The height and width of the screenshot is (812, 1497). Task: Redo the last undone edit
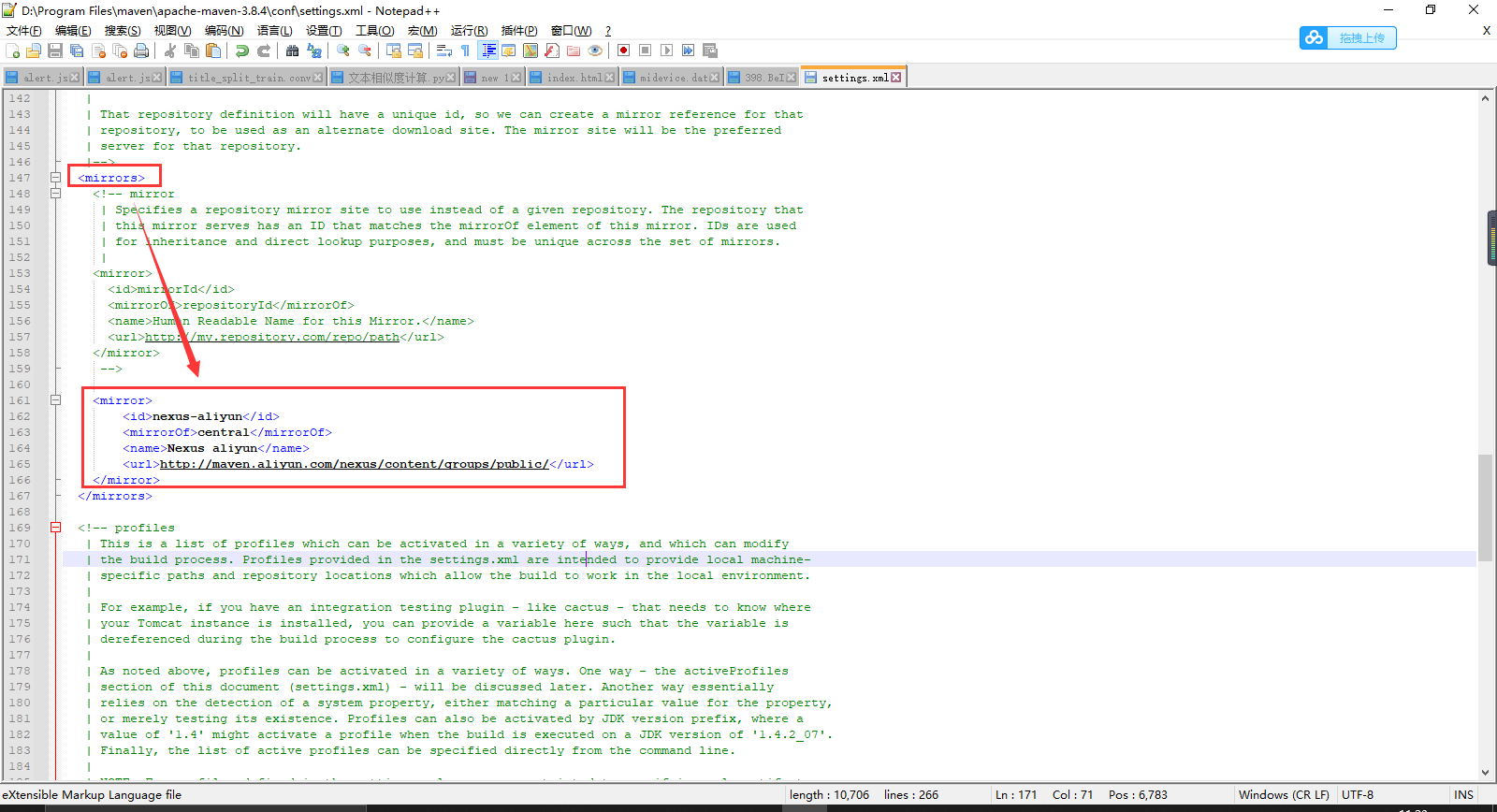(x=264, y=51)
